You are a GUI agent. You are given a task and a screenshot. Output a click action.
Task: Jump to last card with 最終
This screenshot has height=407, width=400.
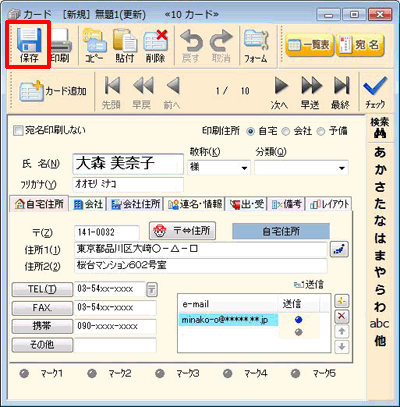pos(341,86)
